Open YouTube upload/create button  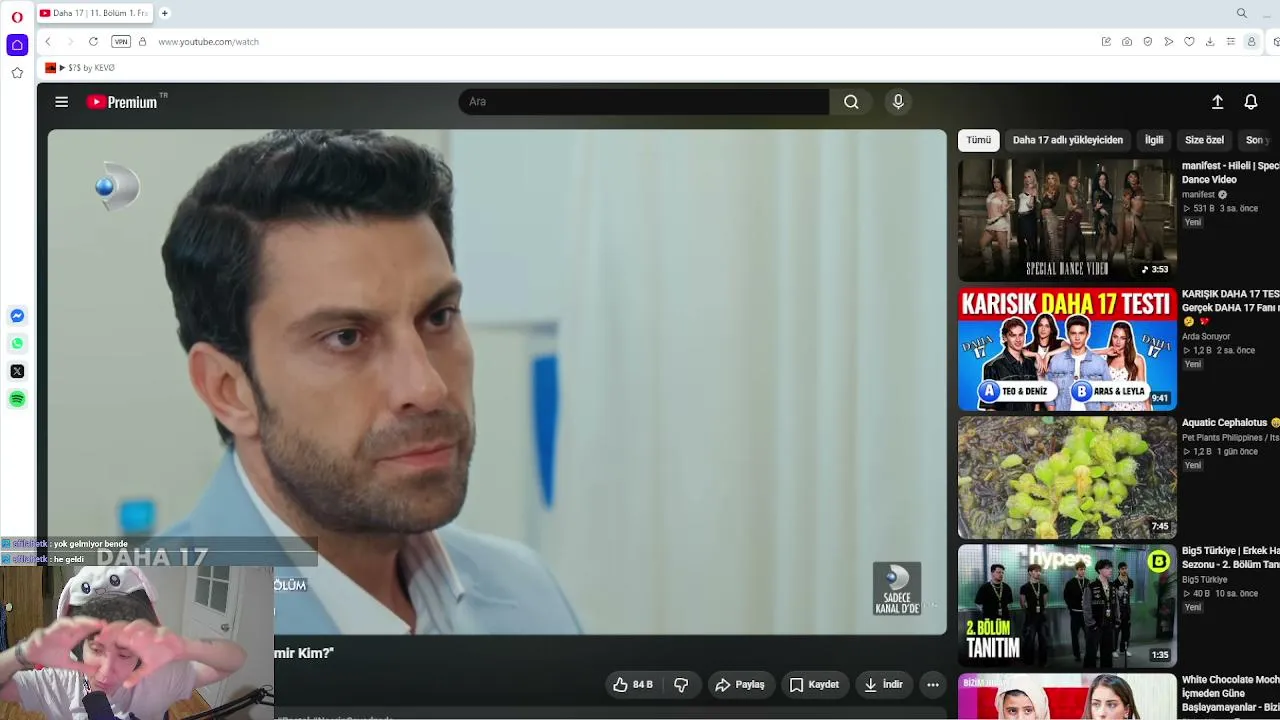coord(1217,102)
